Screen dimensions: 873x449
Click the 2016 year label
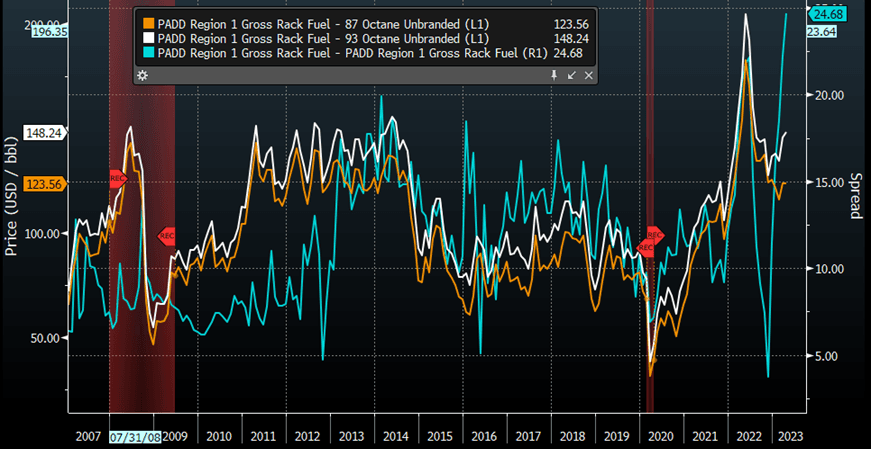coord(483,436)
